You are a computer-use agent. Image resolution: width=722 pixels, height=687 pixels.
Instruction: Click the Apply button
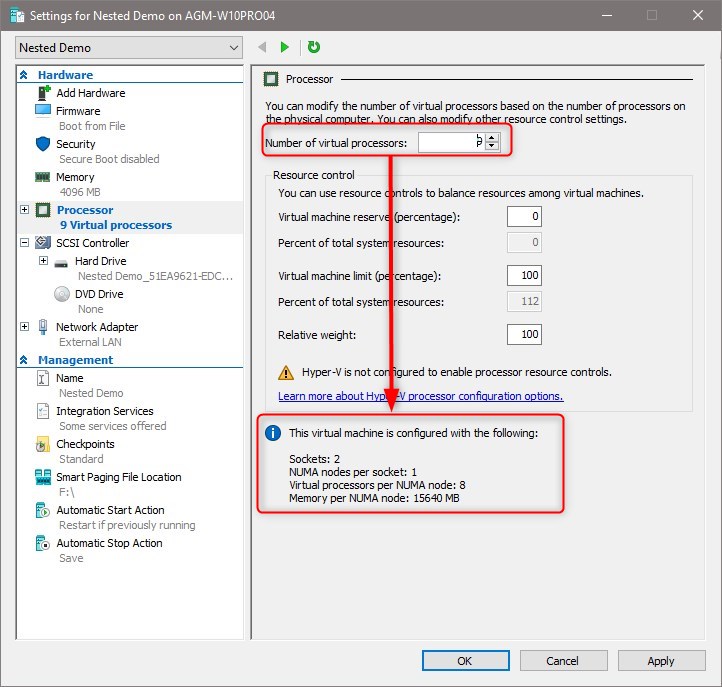pos(661,661)
